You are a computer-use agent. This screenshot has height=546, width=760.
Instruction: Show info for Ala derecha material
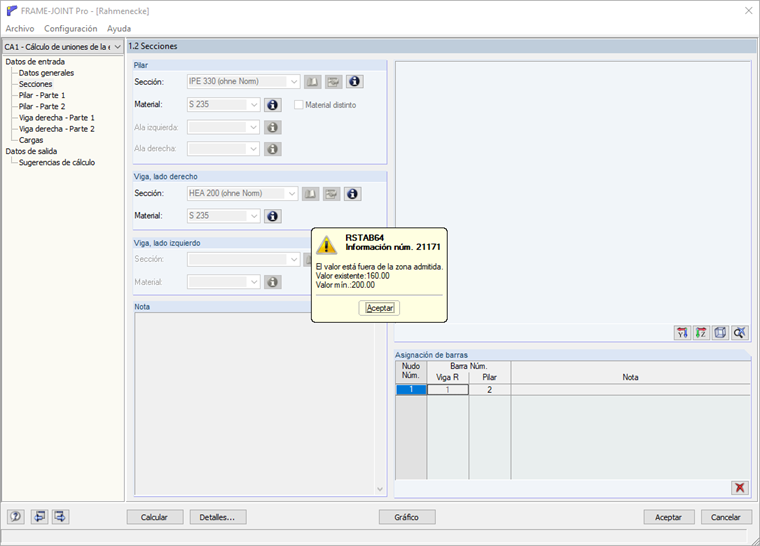(x=272, y=149)
